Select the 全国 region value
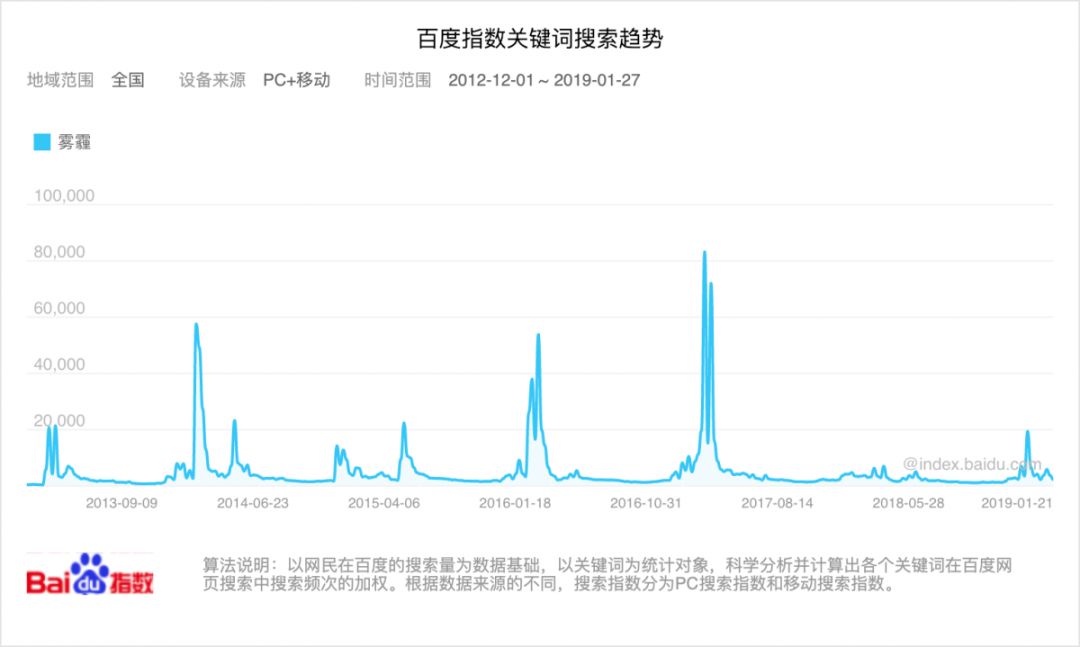 pos(128,80)
